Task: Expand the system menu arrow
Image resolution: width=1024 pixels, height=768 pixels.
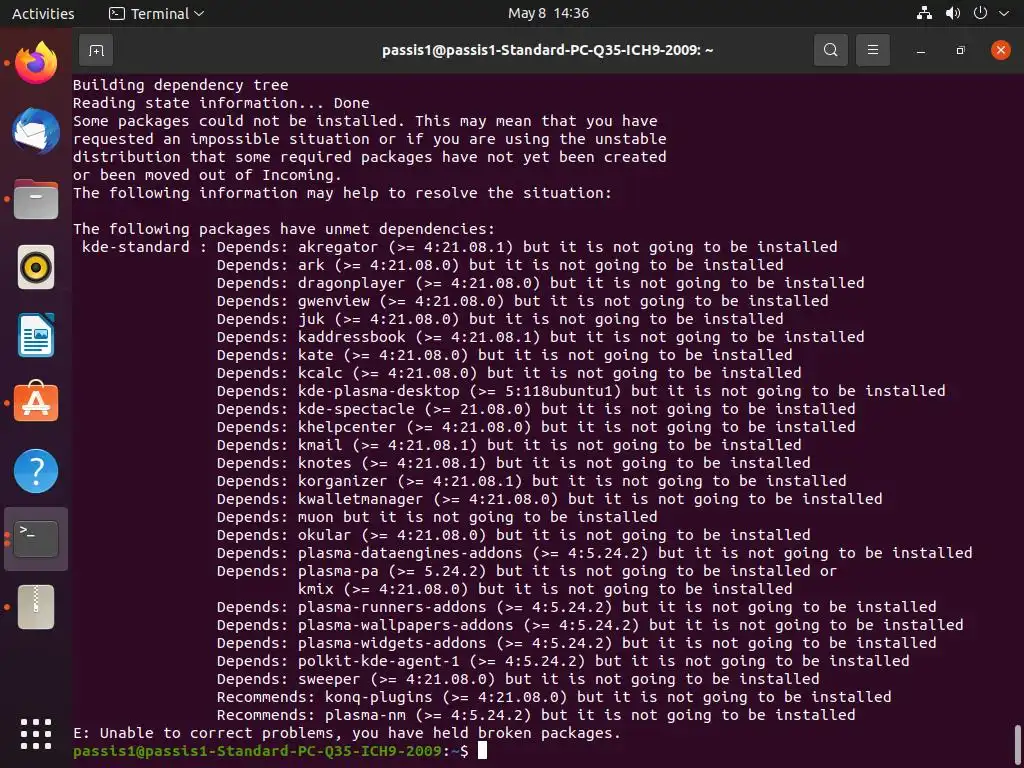Action: tap(1004, 13)
